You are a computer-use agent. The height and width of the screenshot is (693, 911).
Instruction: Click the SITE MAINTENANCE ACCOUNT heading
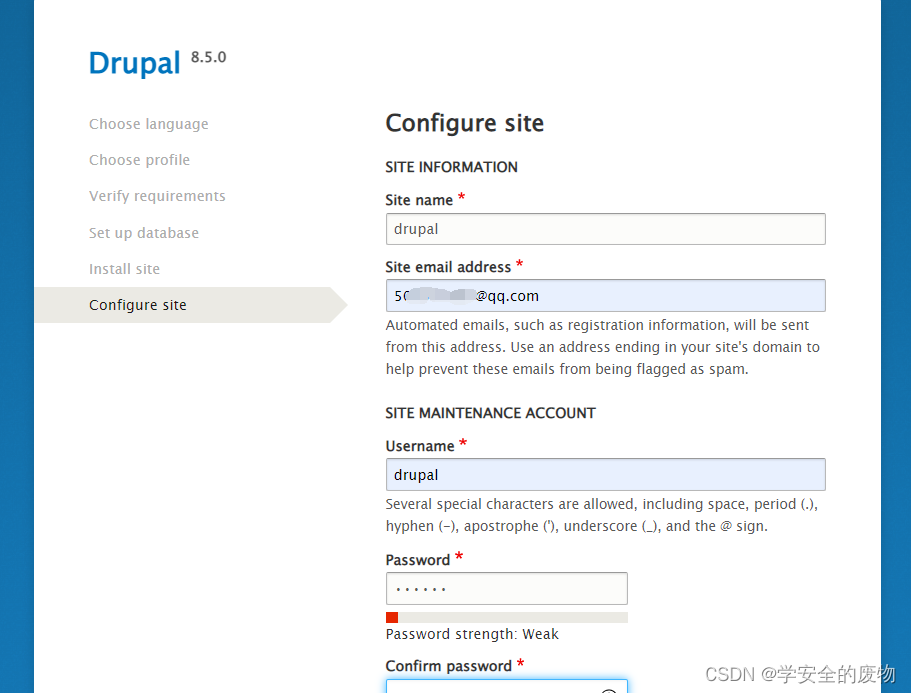coord(490,412)
